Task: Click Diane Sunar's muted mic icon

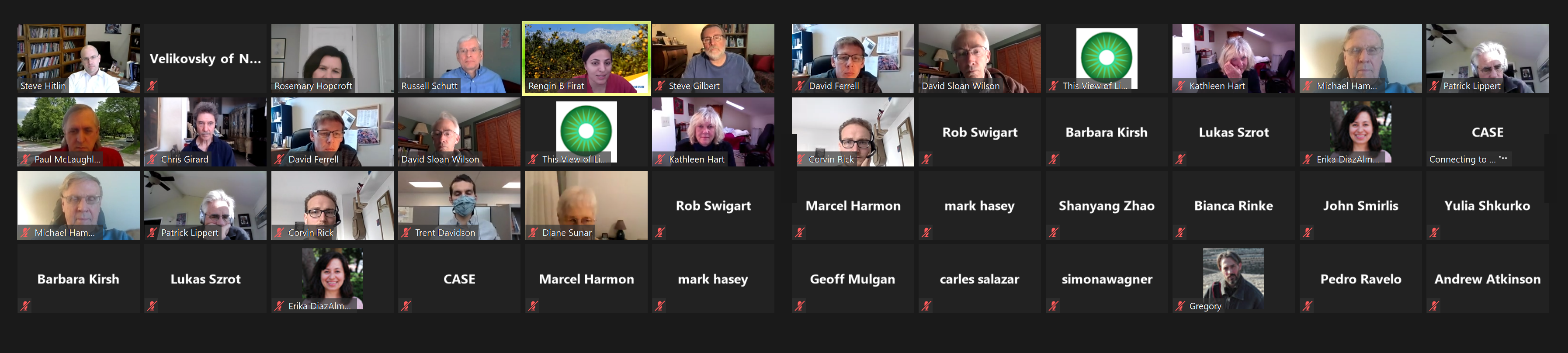Action: pos(533,232)
